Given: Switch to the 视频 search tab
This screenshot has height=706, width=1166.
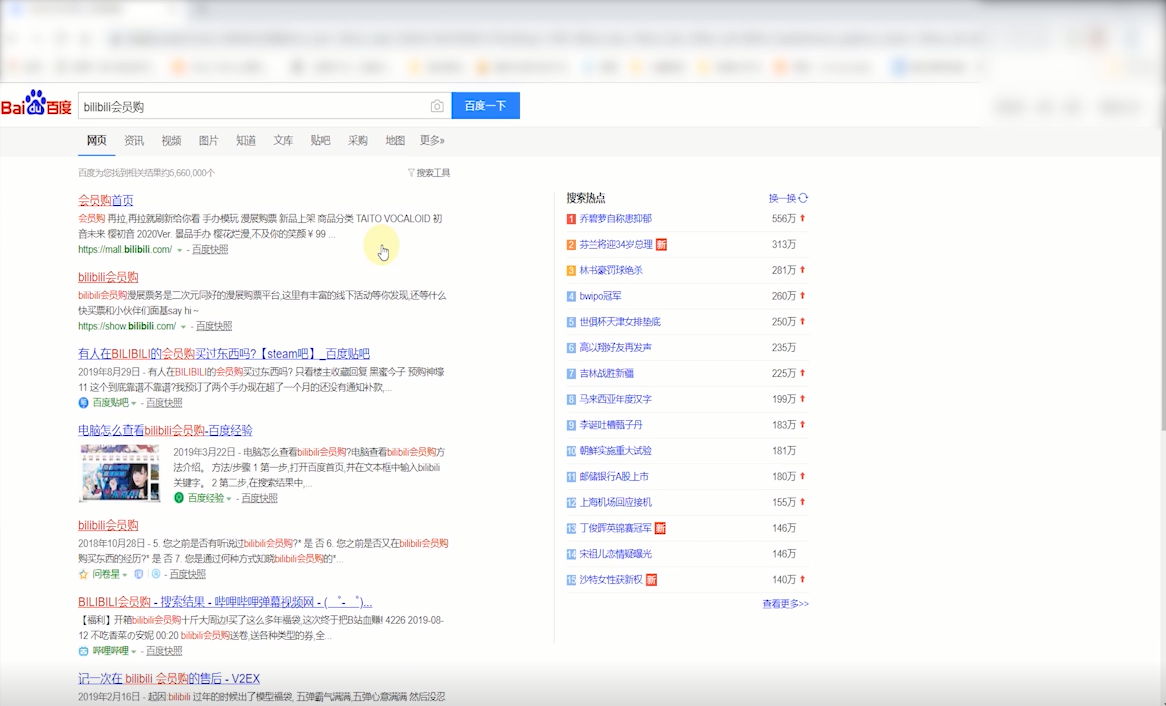Looking at the screenshot, I should 171,140.
